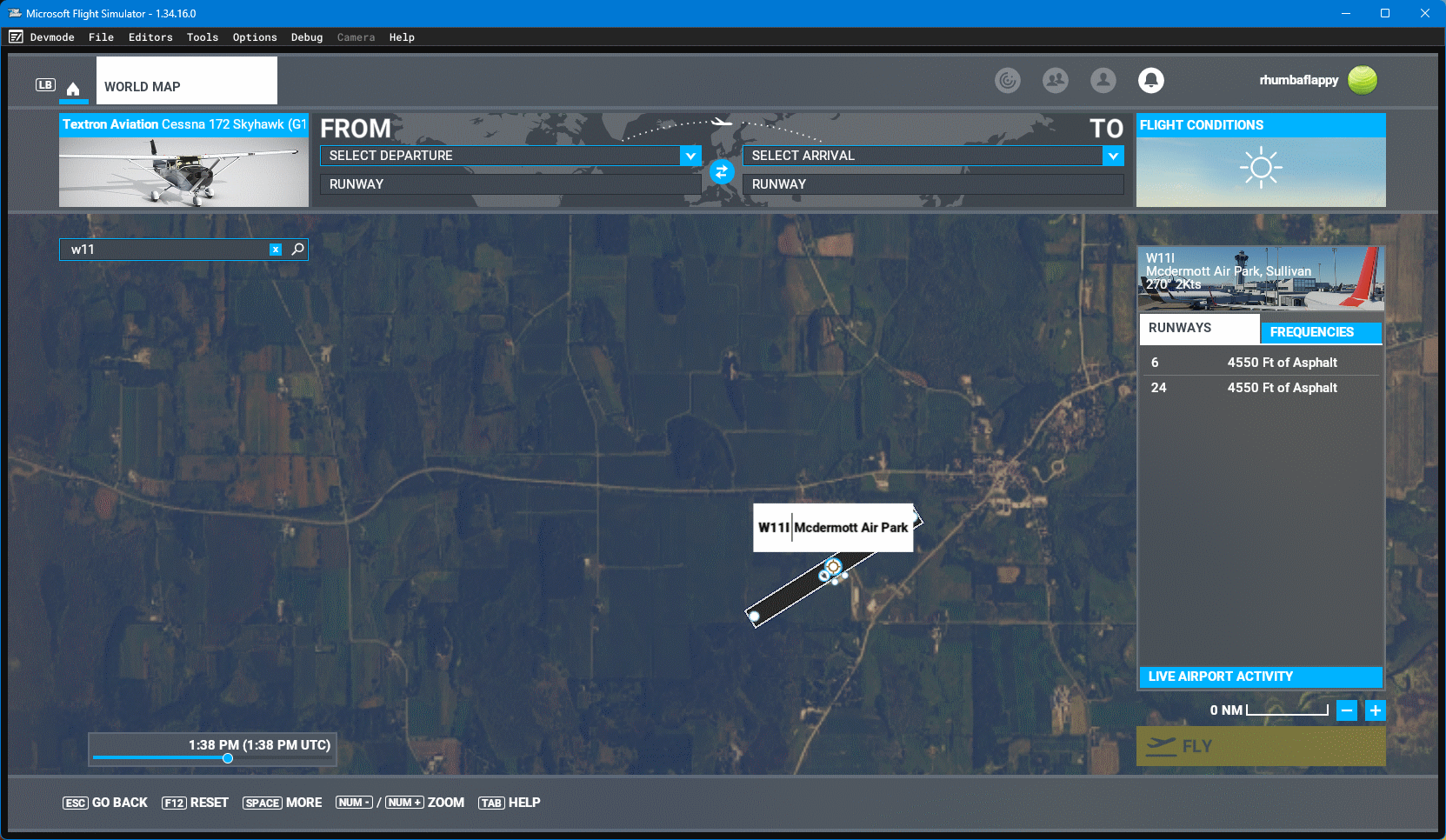
Task: Select the runway 6 start marker on the map
Action: (x=755, y=617)
